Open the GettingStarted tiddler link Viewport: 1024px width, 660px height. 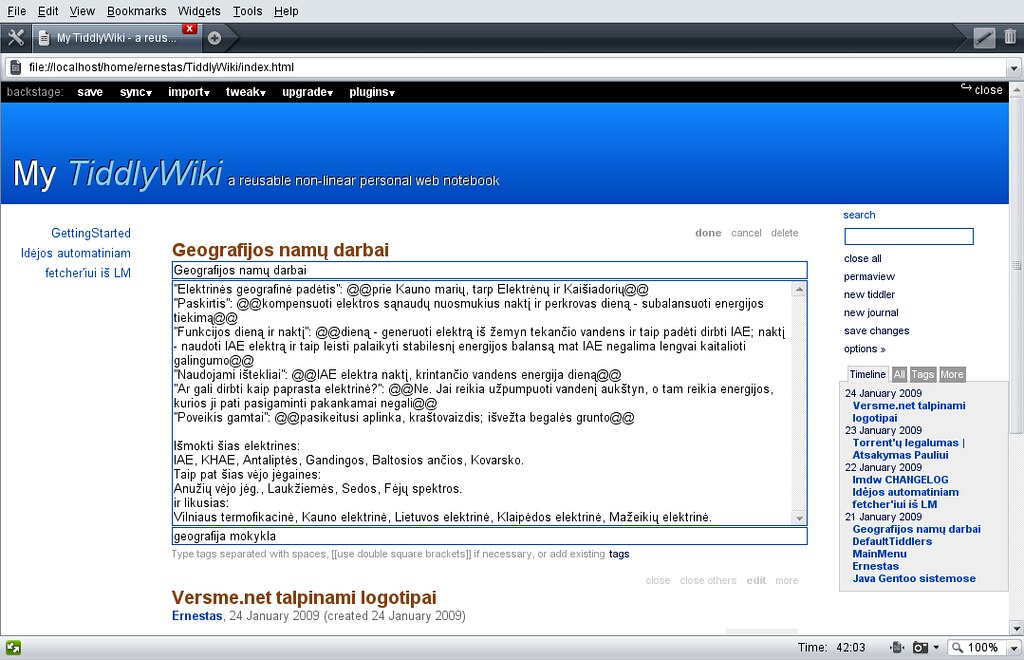tap(91, 233)
